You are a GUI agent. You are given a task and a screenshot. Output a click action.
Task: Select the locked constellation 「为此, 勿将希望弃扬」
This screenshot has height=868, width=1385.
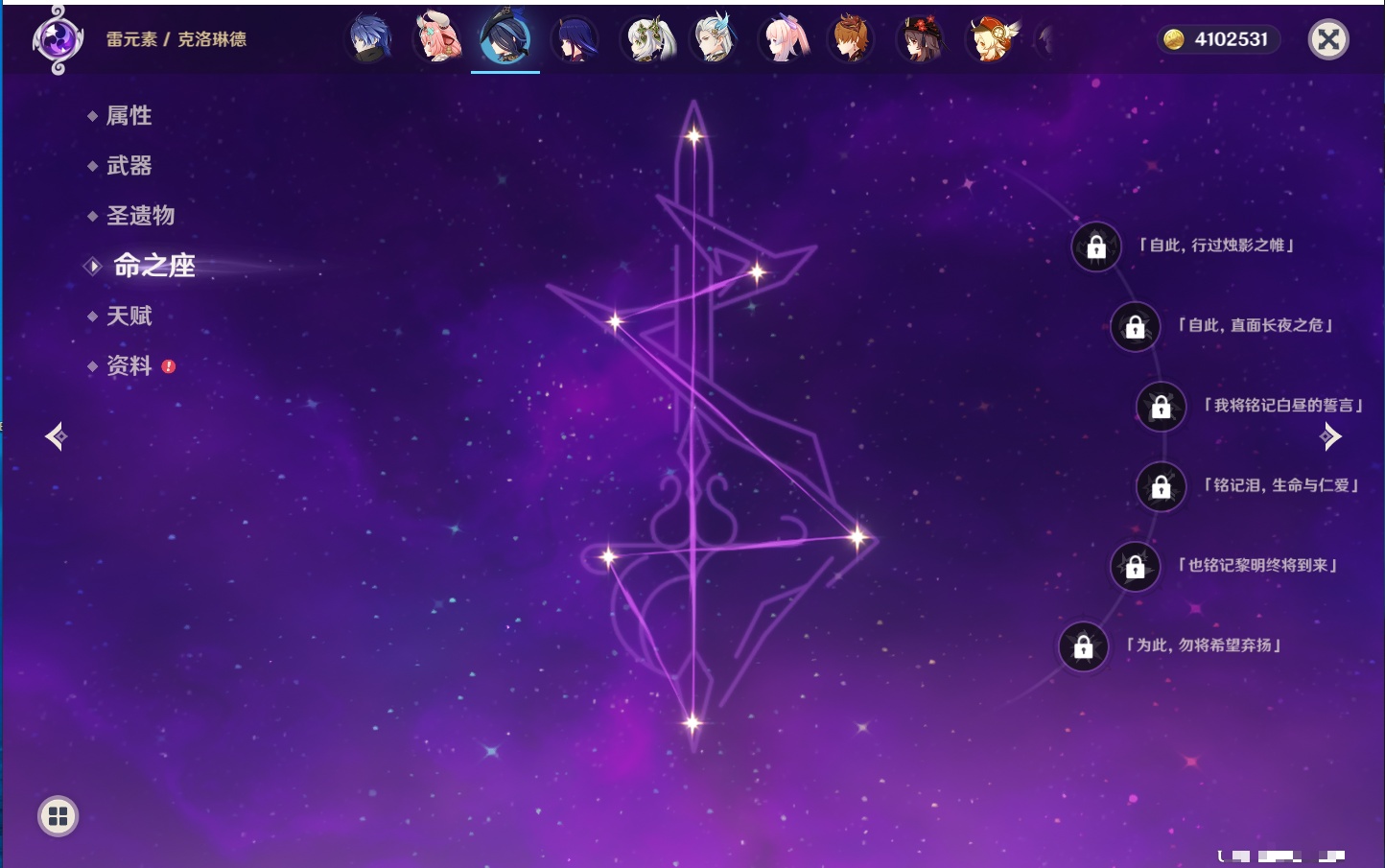click(x=1083, y=647)
